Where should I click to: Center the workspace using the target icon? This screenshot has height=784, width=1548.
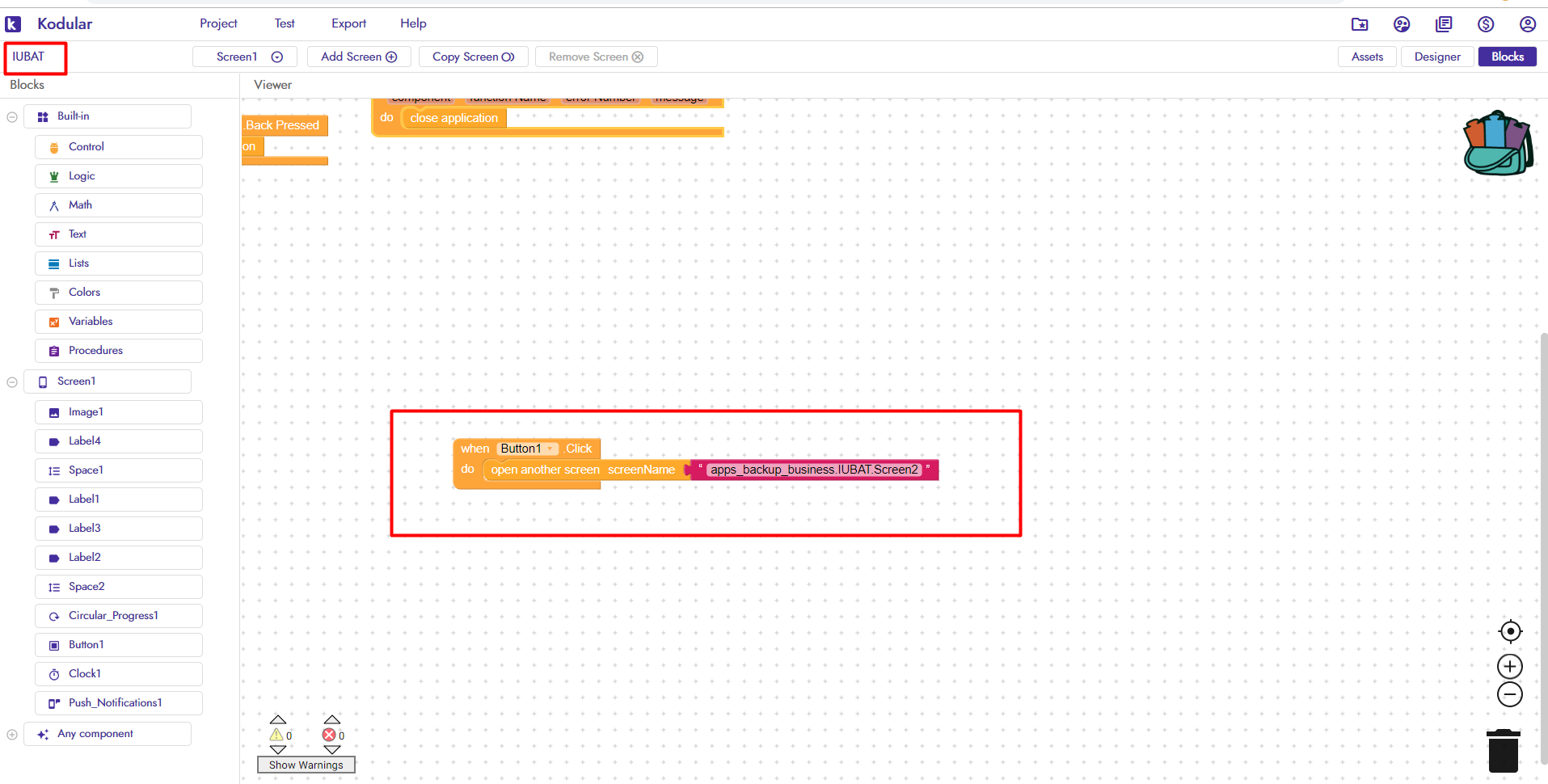pyautogui.click(x=1509, y=631)
